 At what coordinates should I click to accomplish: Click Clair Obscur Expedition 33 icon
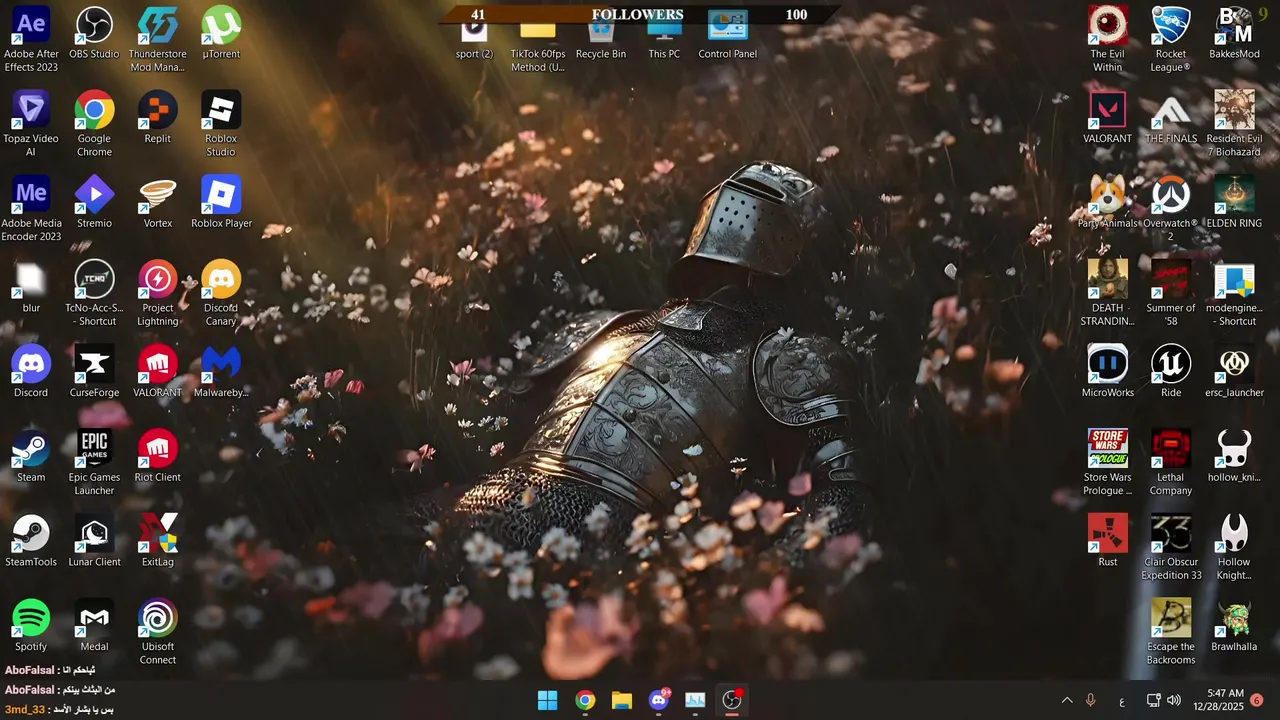(x=1170, y=548)
